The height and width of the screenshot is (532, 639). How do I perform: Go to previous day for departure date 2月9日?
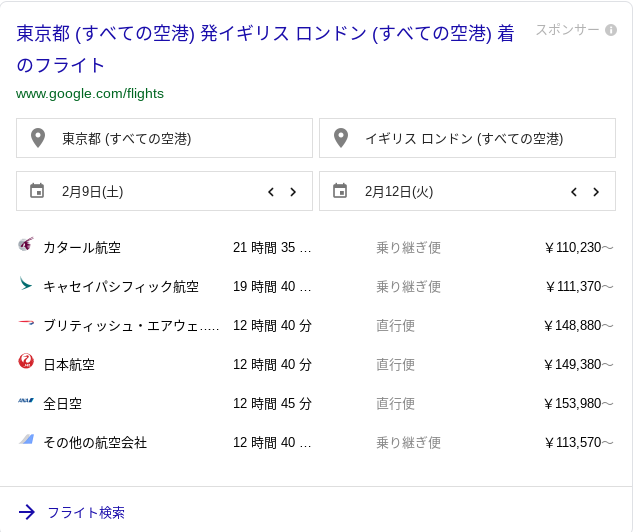[271, 192]
